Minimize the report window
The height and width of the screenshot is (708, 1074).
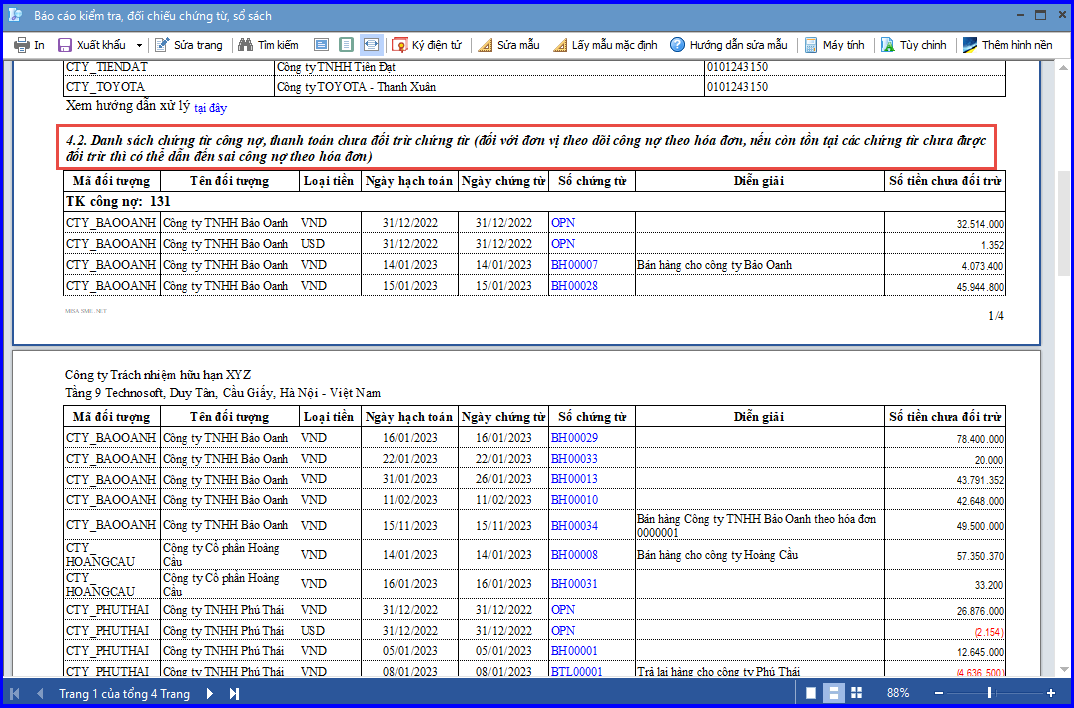[x=1022, y=15]
